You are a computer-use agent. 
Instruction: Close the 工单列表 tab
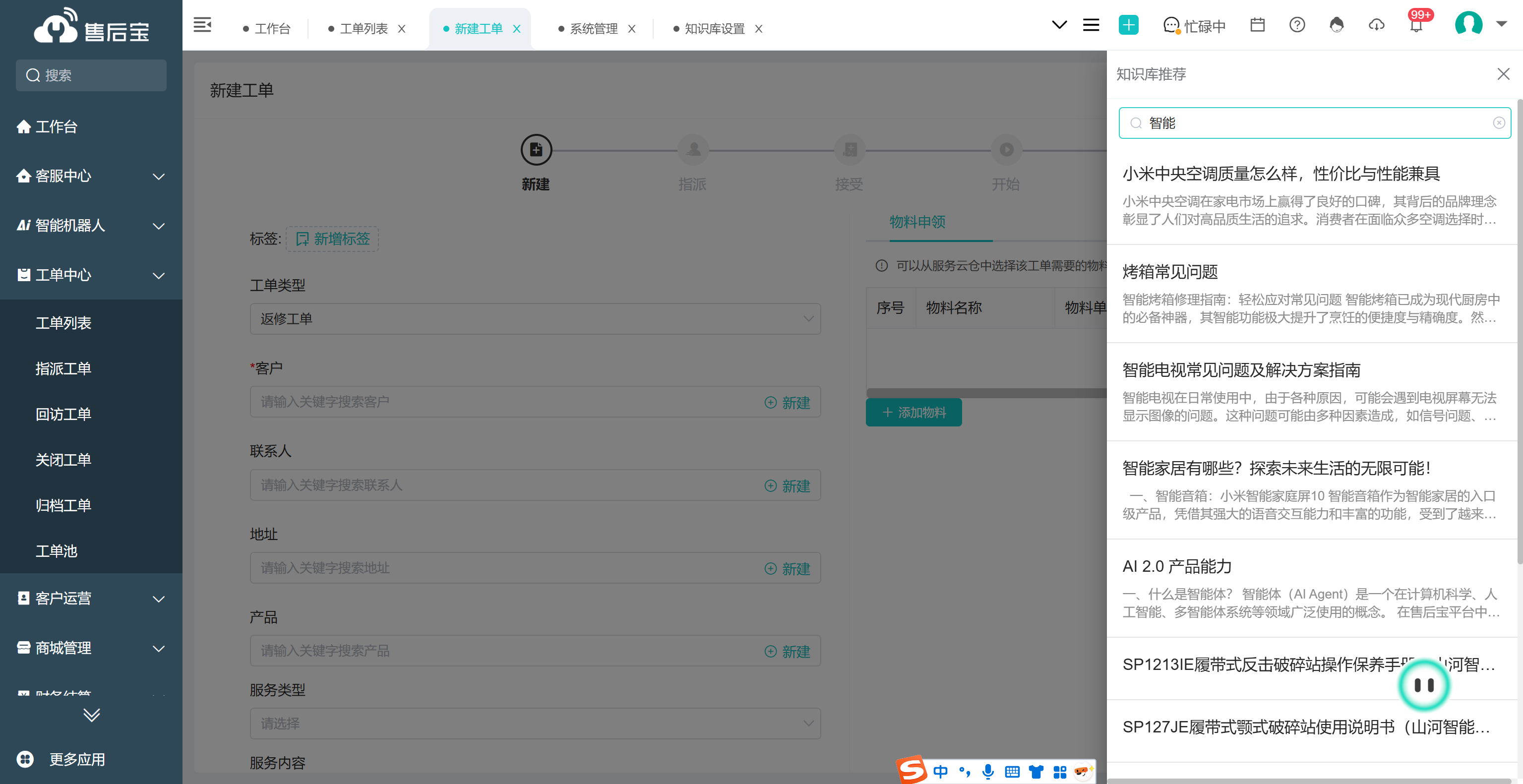coord(401,28)
